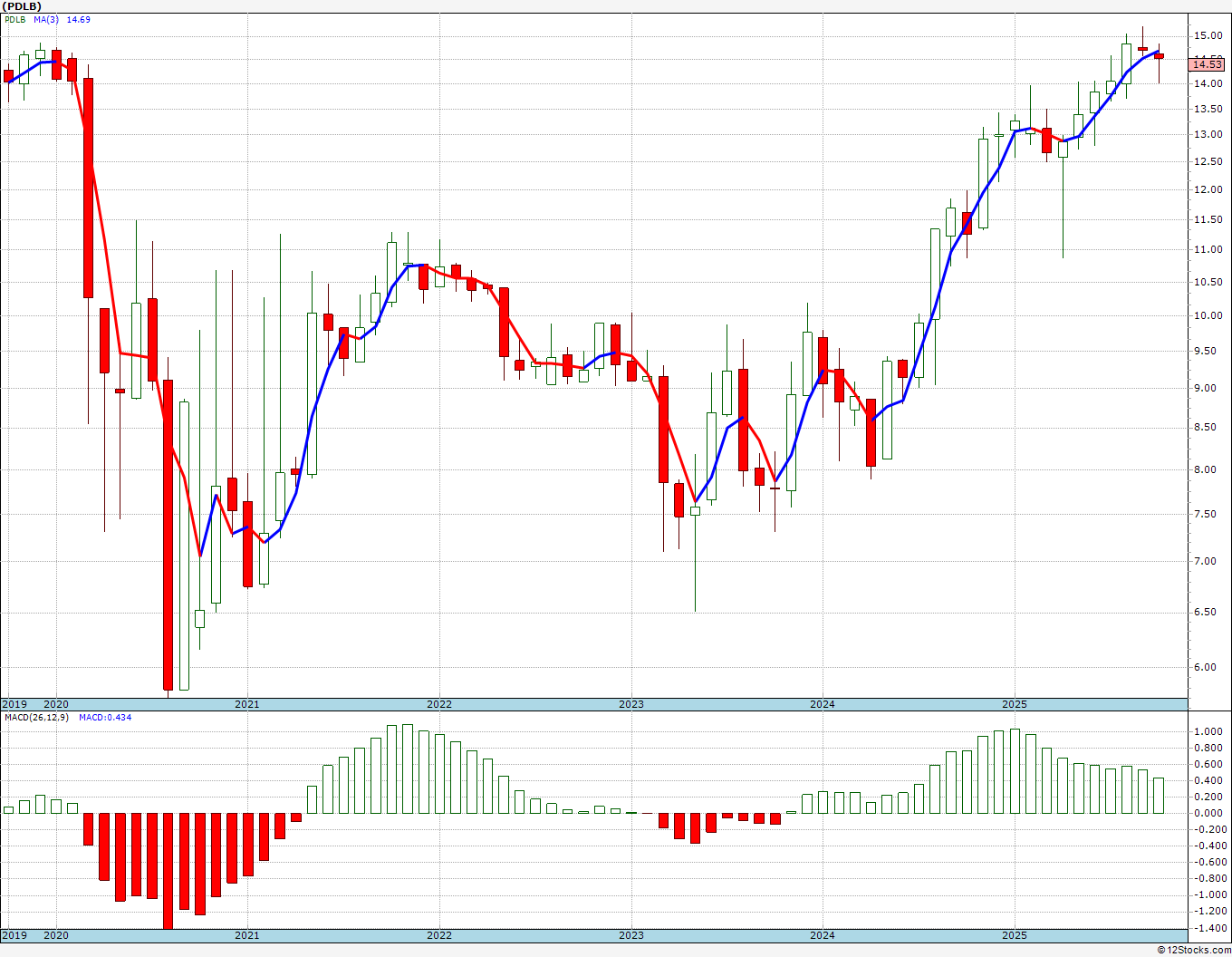1232x957 pixels.
Task: Click the MACD(26,12,9) label
Action: point(36,718)
